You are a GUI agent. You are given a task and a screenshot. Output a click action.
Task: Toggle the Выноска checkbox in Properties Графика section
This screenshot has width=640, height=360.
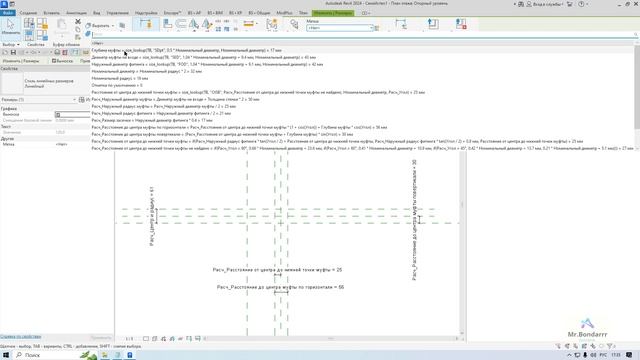tap(58, 115)
